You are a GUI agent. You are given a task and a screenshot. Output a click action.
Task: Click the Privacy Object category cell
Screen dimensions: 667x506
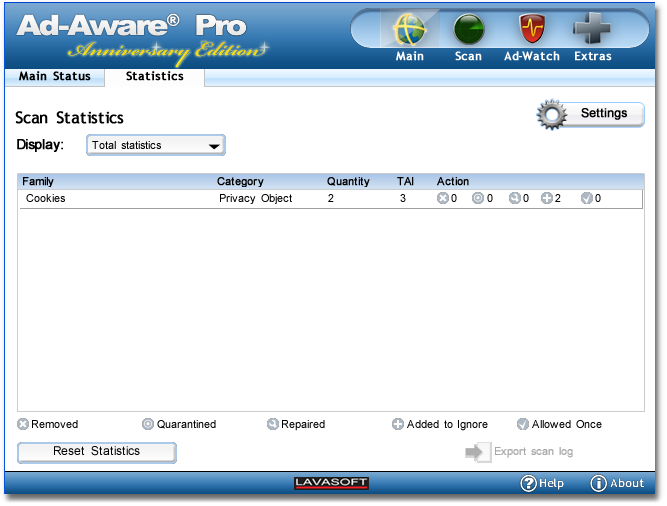pos(256,199)
